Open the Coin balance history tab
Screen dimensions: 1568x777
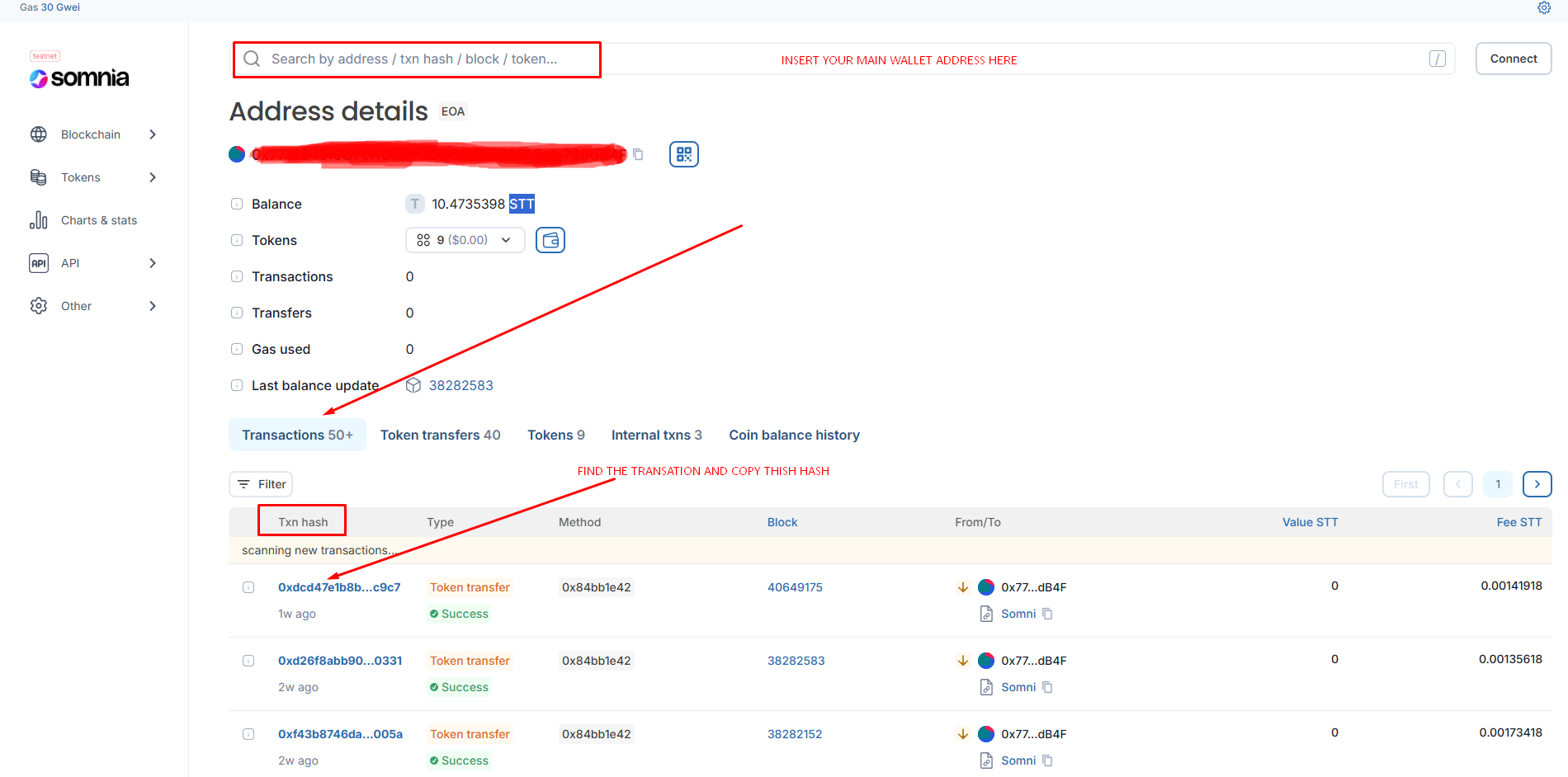pyautogui.click(x=794, y=435)
